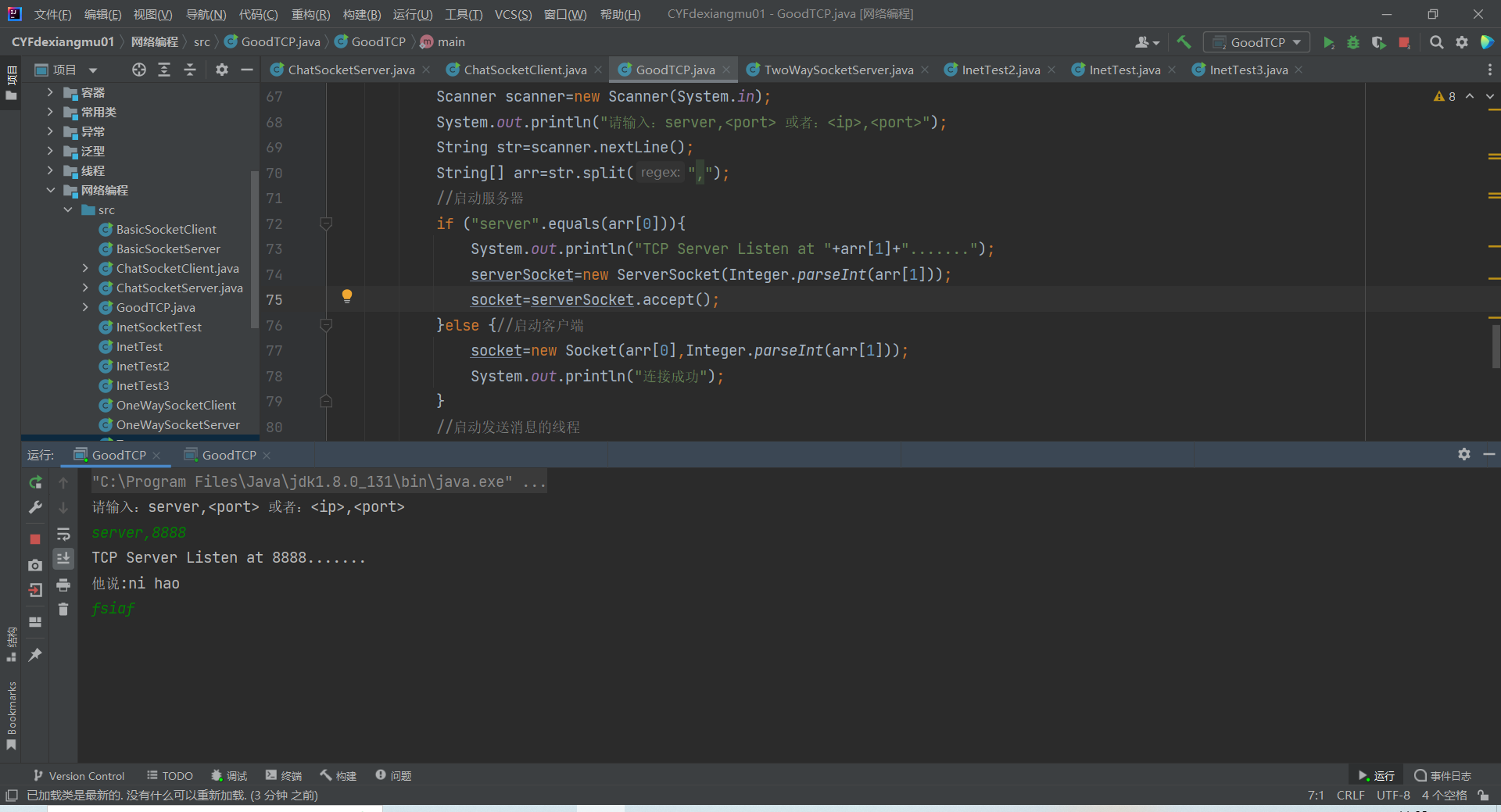Click the project tree vertical scrollbar

(x=254, y=249)
